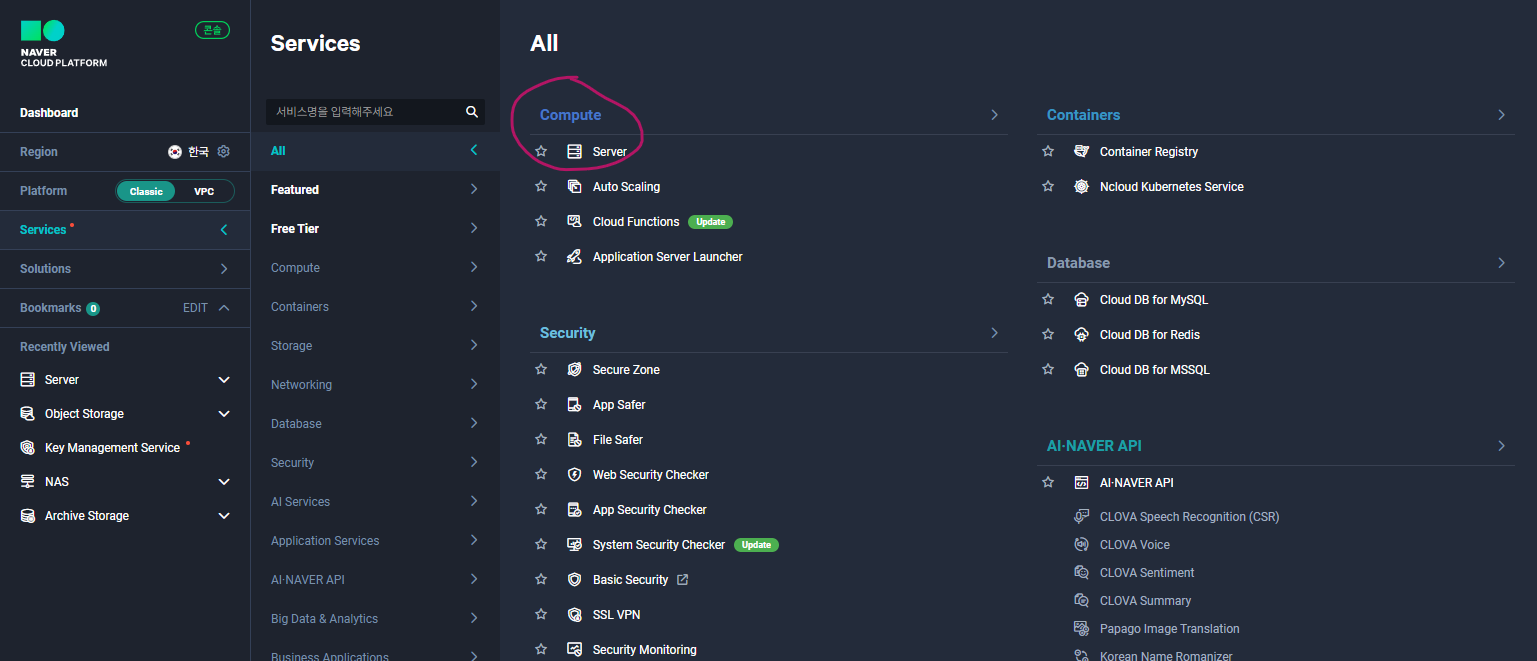Open Region settings gear icon
This screenshot has width=1537, height=661.
click(224, 152)
